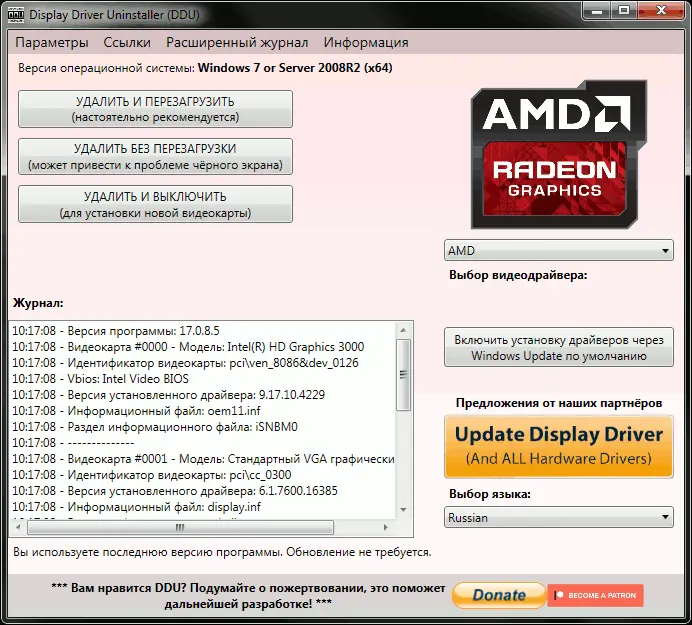This screenshot has height=625, width=692.
Task: Select log line 'Информационный файл: display.inf'
Action: 136,507
